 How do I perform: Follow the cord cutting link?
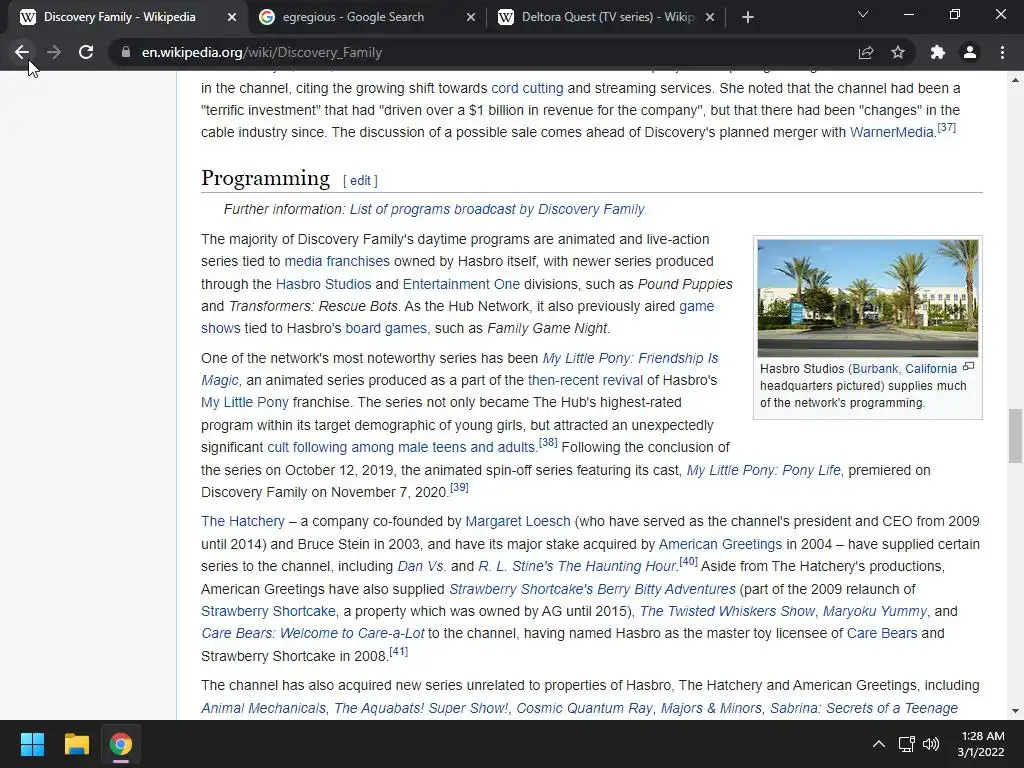coord(527,88)
